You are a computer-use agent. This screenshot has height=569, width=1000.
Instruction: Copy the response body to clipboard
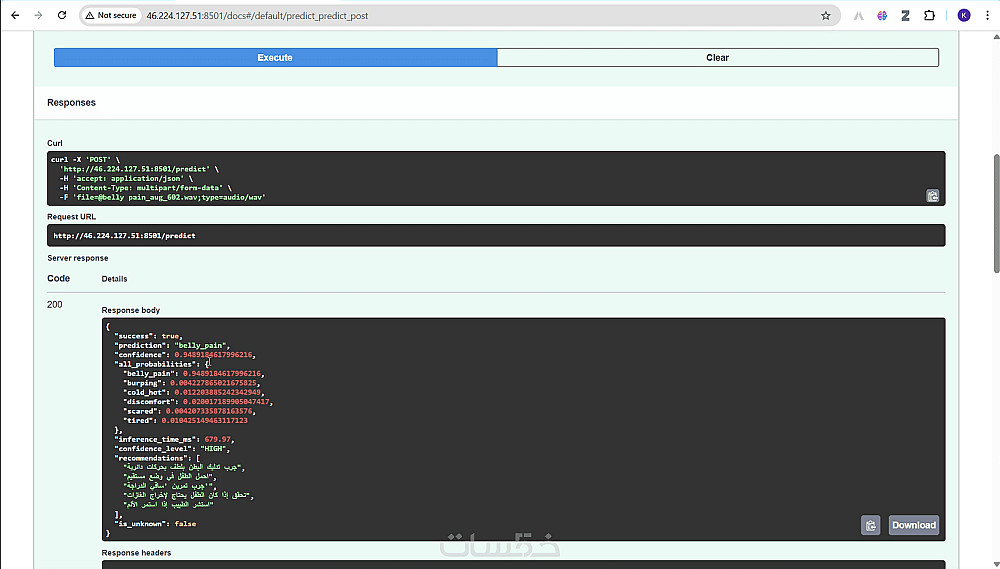point(871,525)
